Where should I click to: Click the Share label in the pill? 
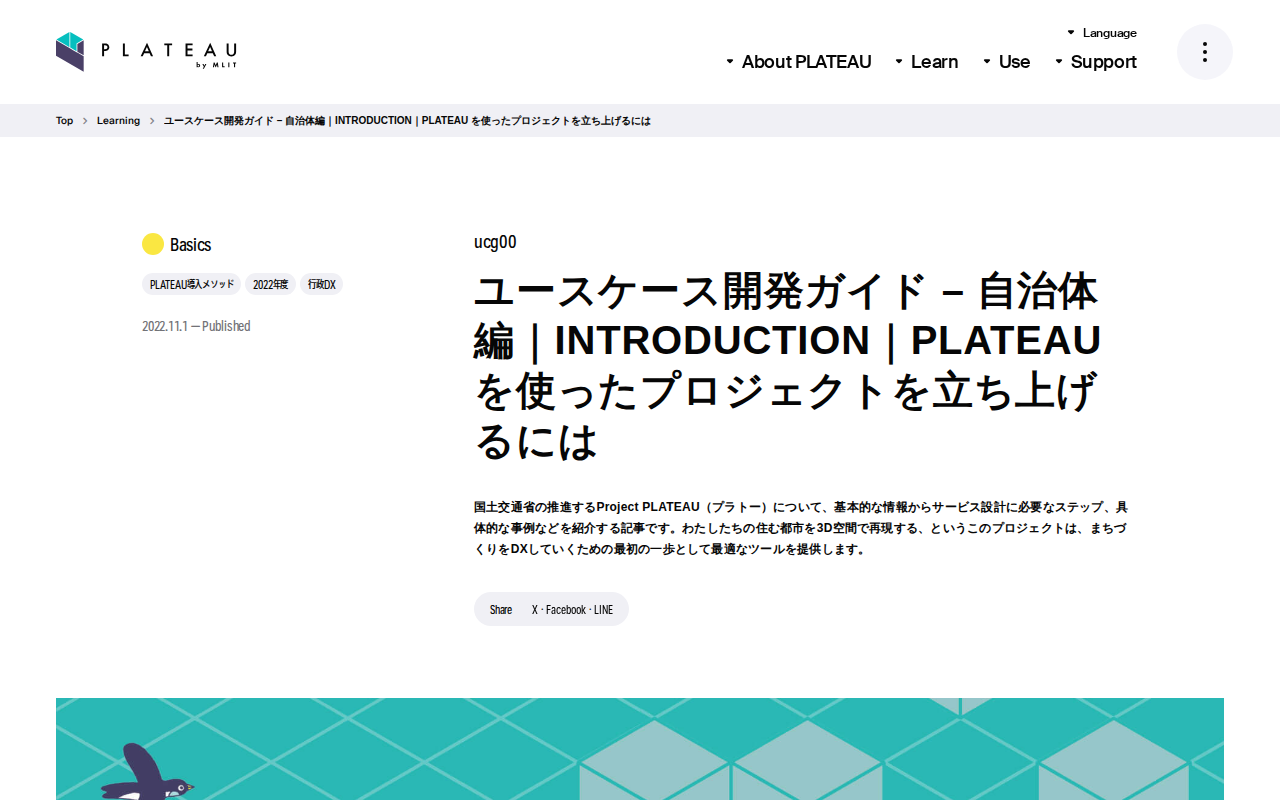click(501, 610)
